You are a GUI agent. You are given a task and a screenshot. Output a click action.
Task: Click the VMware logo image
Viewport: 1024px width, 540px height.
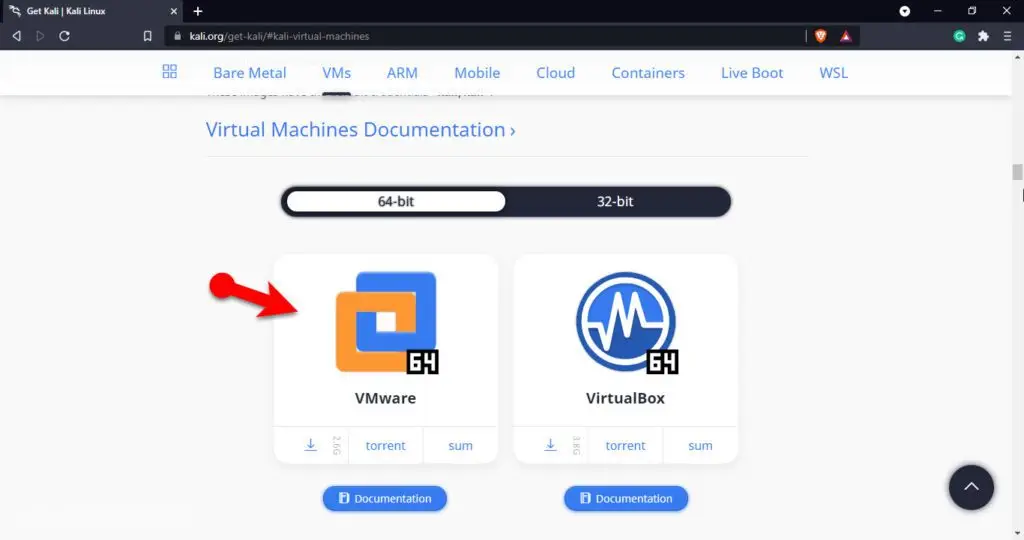coord(386,322)
